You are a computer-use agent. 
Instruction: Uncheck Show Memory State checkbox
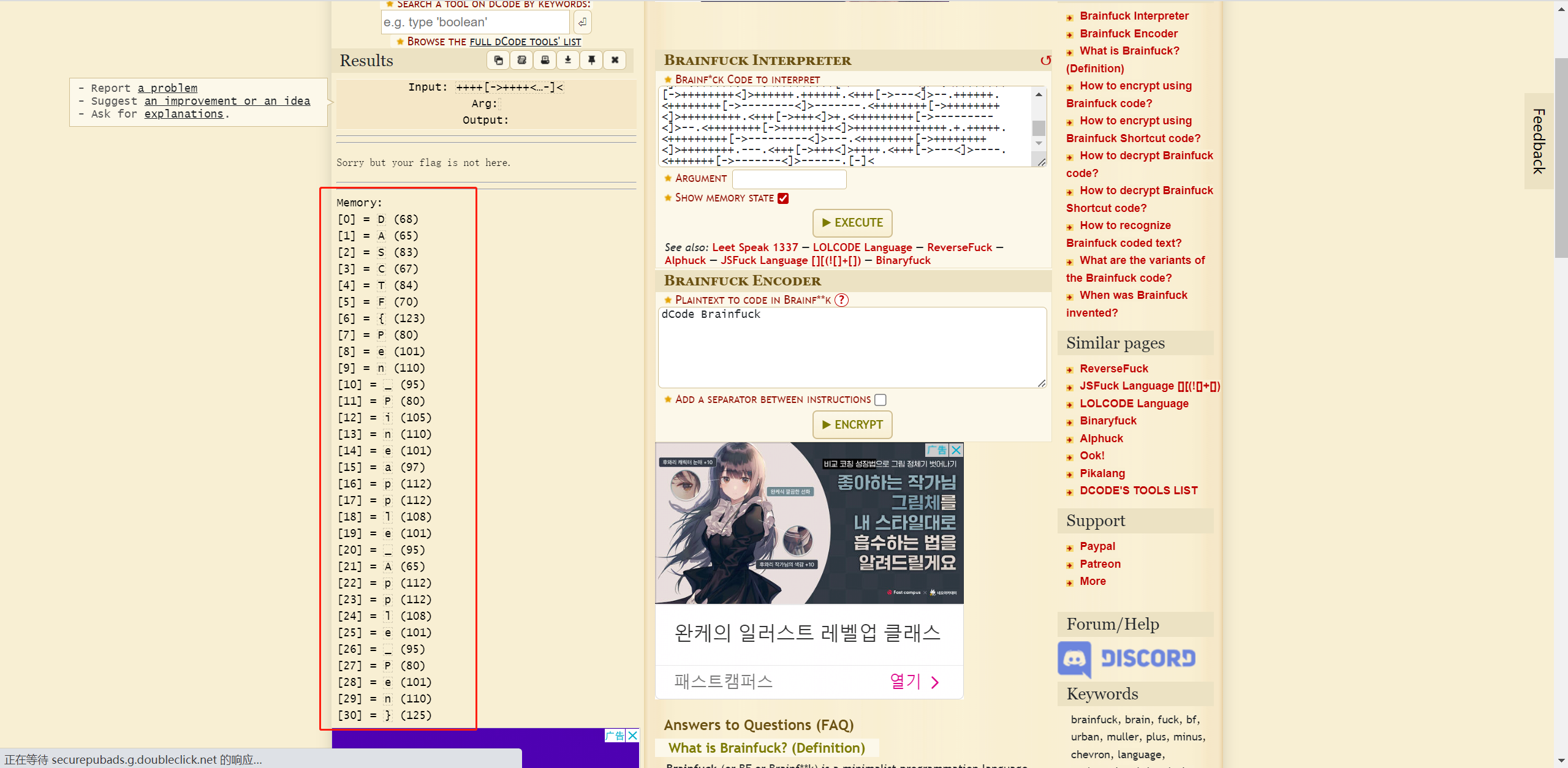[x=783, y=198]
